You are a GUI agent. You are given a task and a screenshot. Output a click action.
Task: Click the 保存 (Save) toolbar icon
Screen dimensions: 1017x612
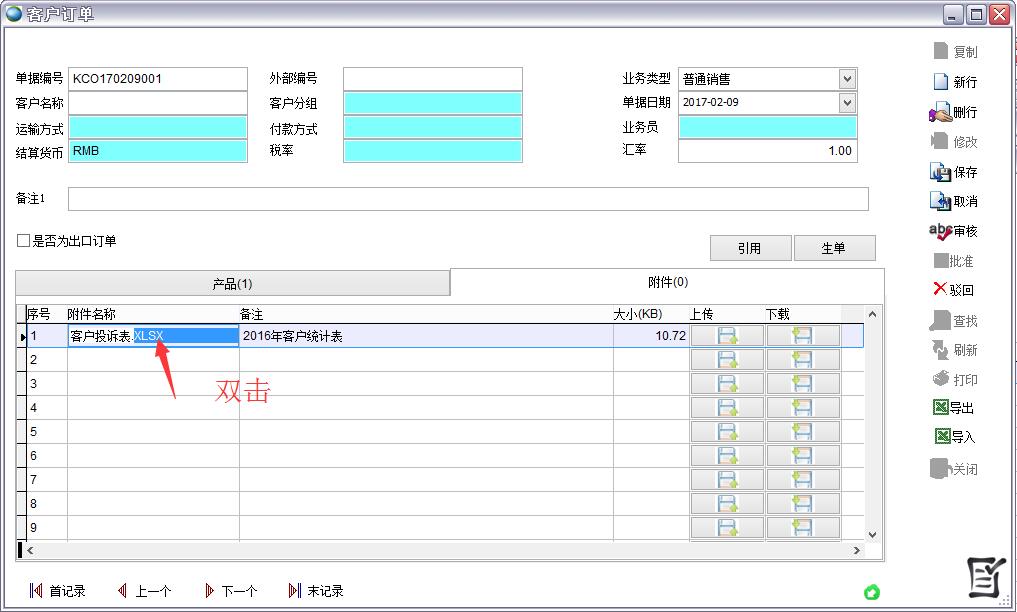pyautogui.click(x=940, y=172)
